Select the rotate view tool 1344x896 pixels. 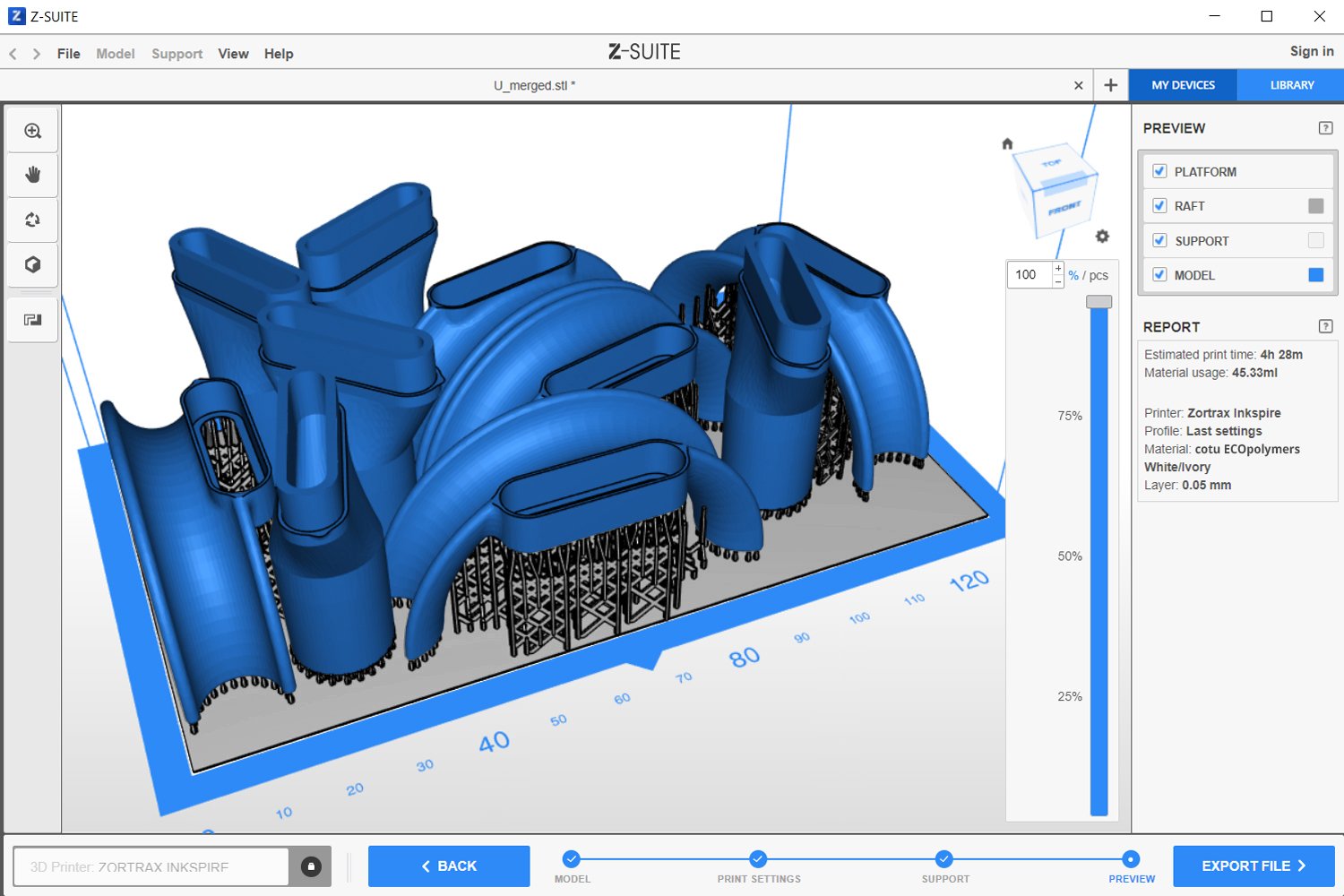click(x=33, y=220)
